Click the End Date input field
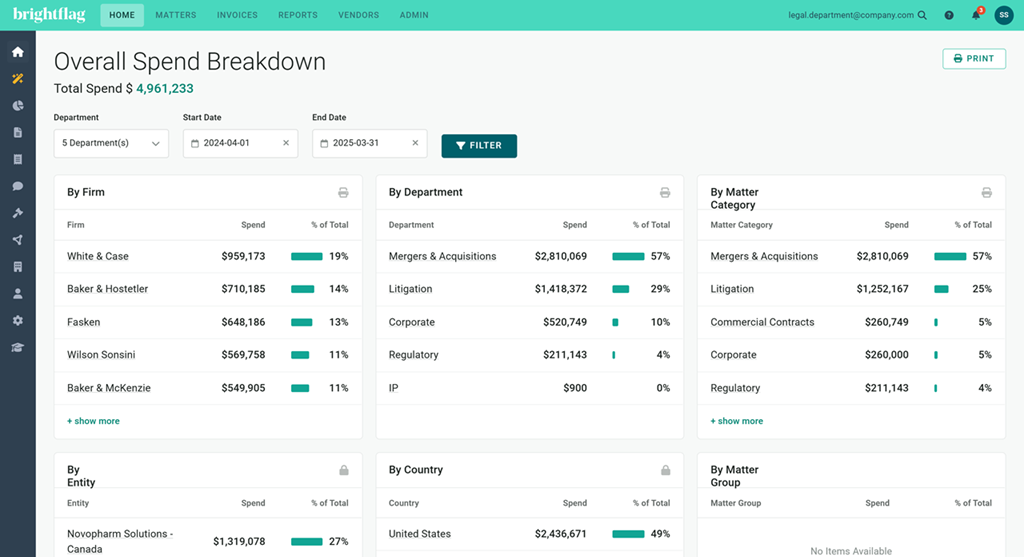The width and height of the screenshot is (1024, 557). click(370, 143)
